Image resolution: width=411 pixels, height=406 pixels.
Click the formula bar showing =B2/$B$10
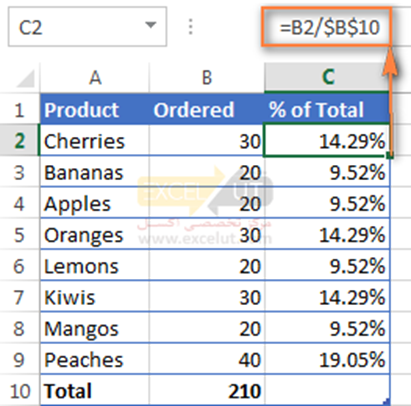[x=326, y=27]
